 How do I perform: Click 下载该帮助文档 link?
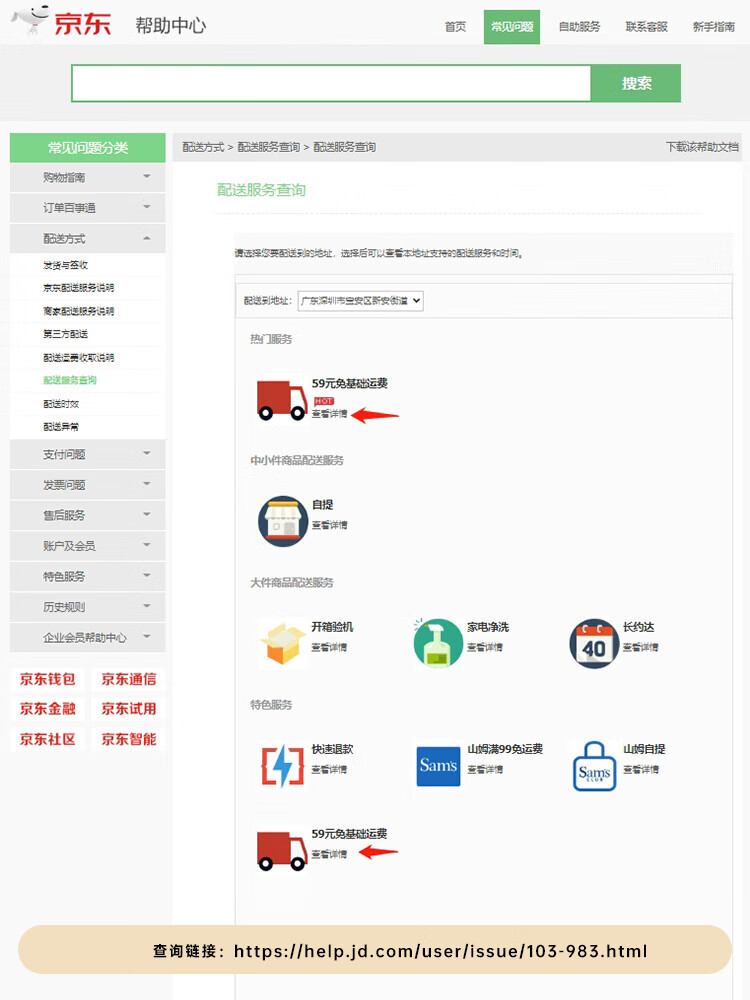pyautogui.click(x=702, y=147)
